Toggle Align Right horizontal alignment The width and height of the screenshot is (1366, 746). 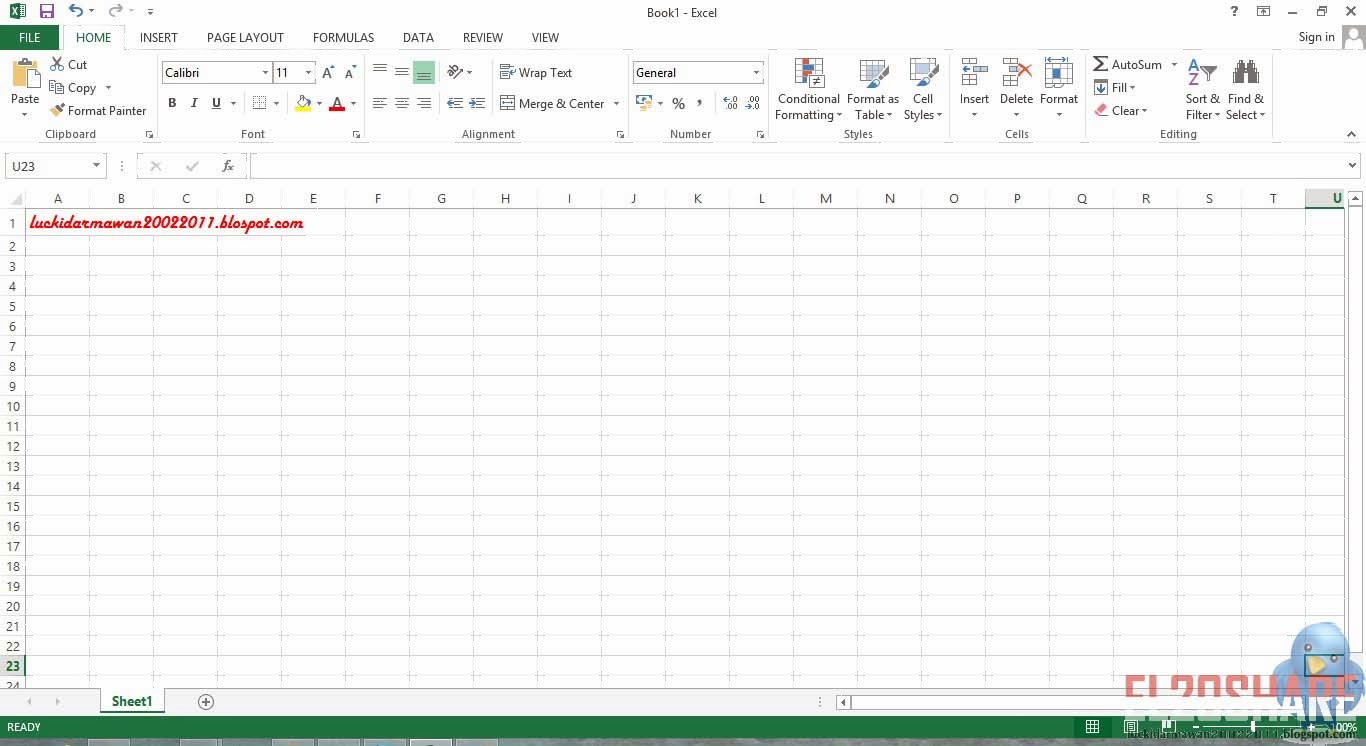(424, 103)
